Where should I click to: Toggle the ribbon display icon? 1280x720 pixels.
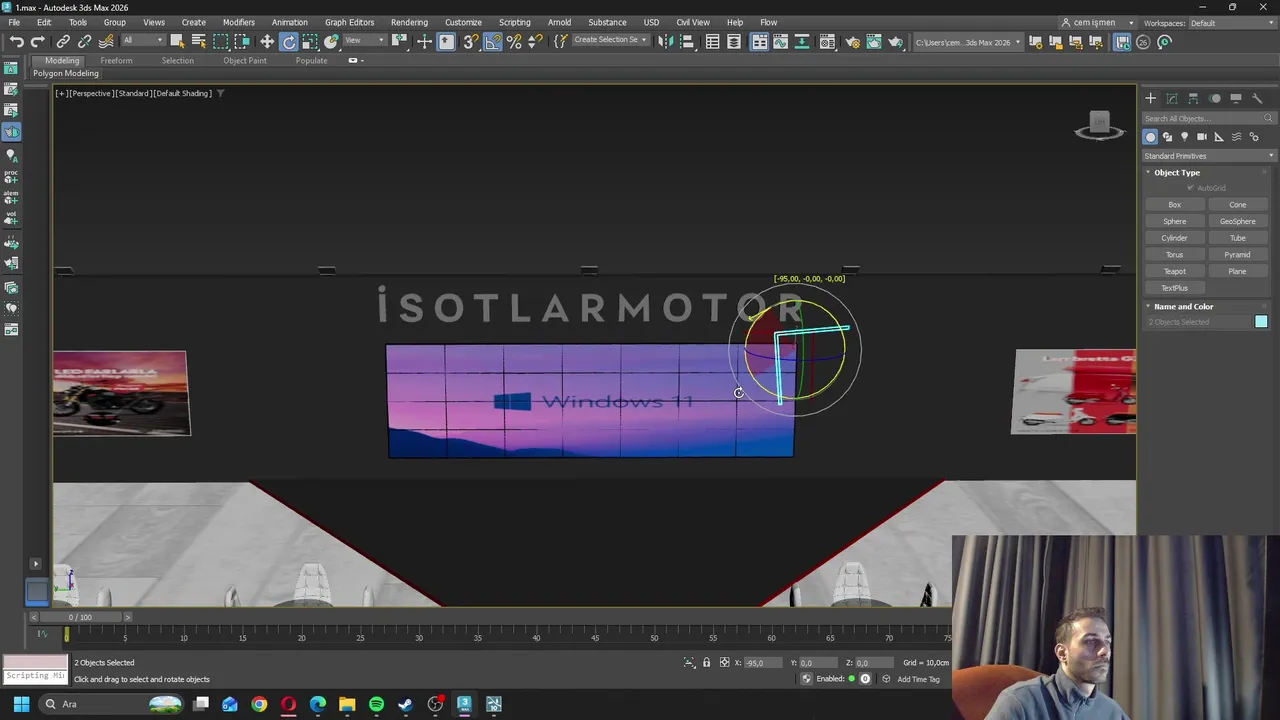(x=760, y=41)
